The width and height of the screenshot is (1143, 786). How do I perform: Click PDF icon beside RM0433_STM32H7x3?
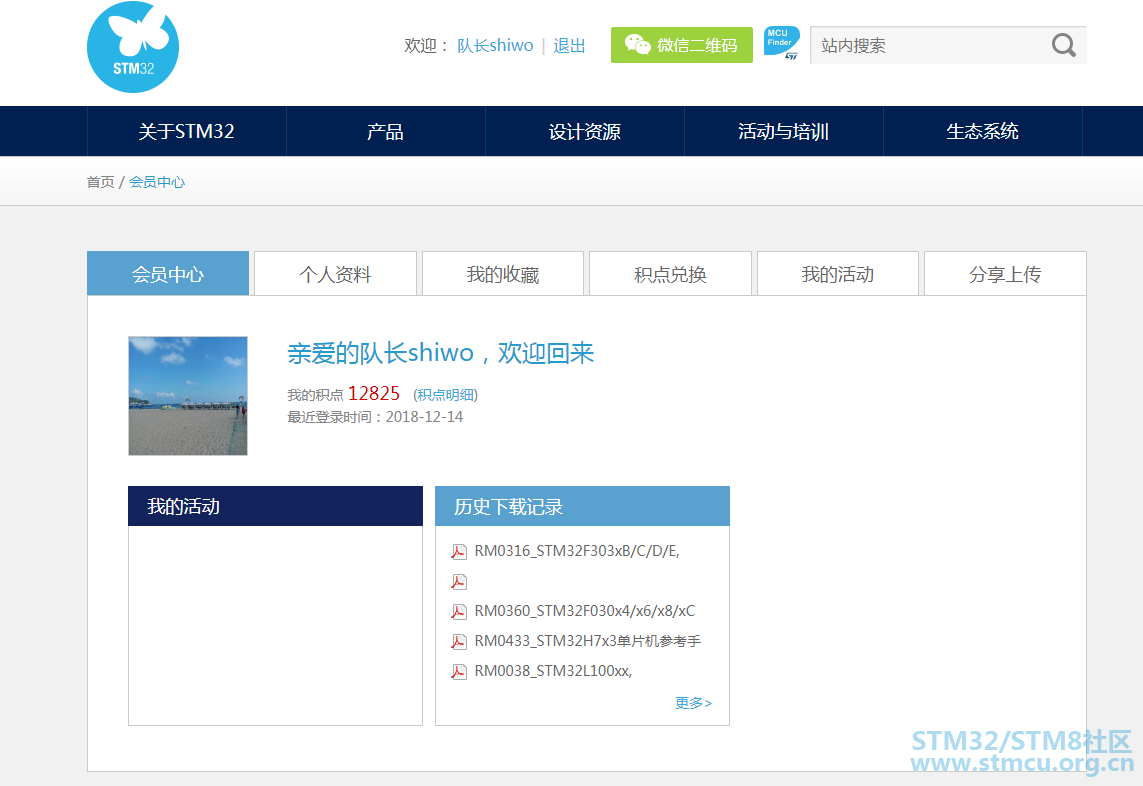[x=459, y=642]
